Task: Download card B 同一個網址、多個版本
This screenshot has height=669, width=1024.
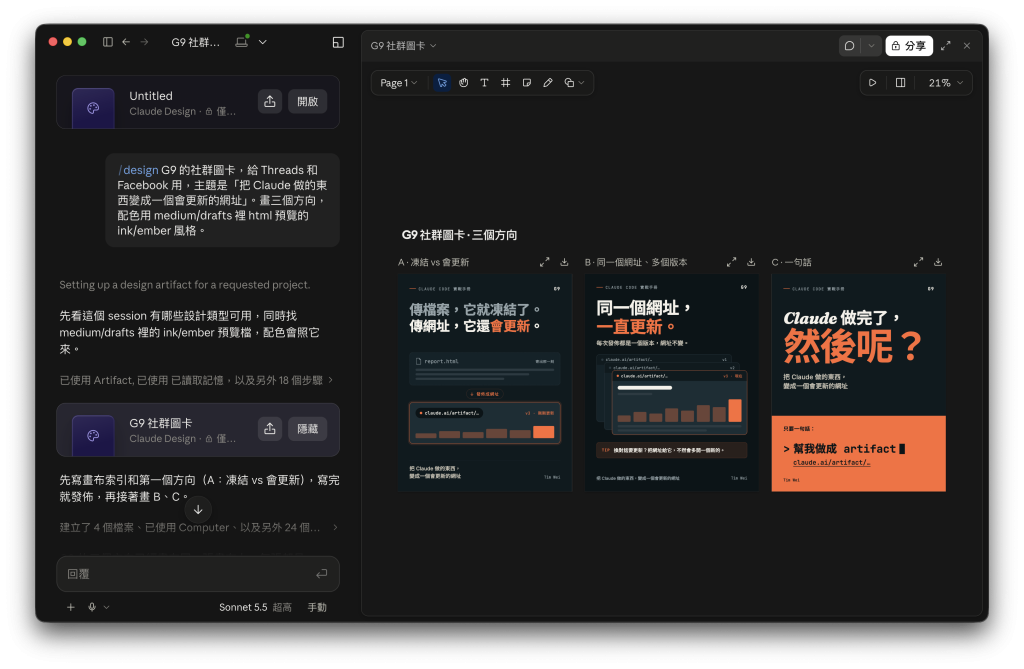Action: pyautogui.click(x=751, y=262)
